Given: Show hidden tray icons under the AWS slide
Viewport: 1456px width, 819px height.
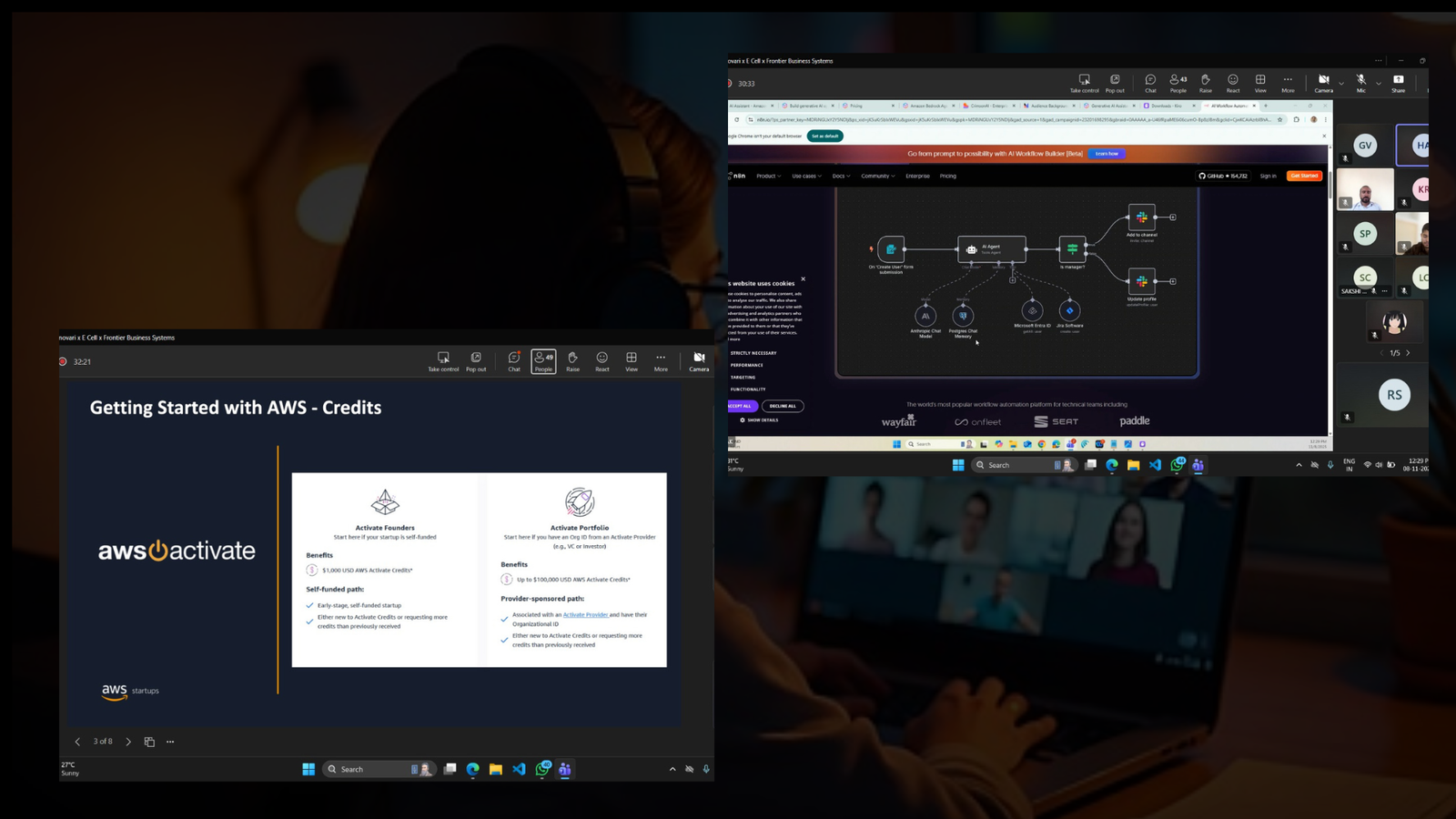Looking at the screenshot, I should coord(672,769).
